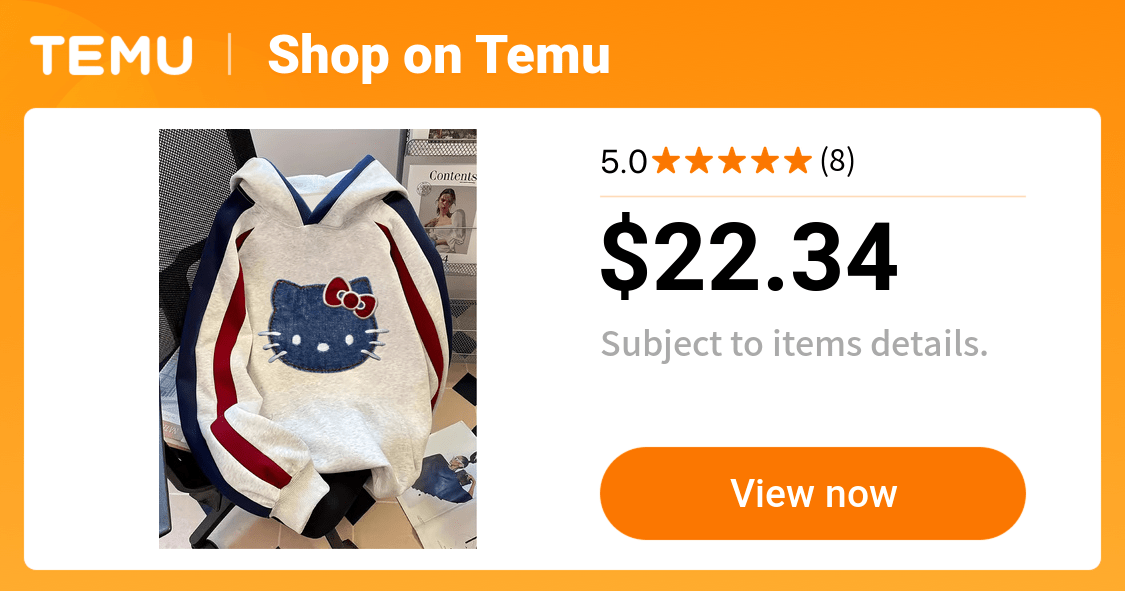Click the divider line below the rating
The height and width of the screenshot is (591, 1125).
[x=813, y=196]
